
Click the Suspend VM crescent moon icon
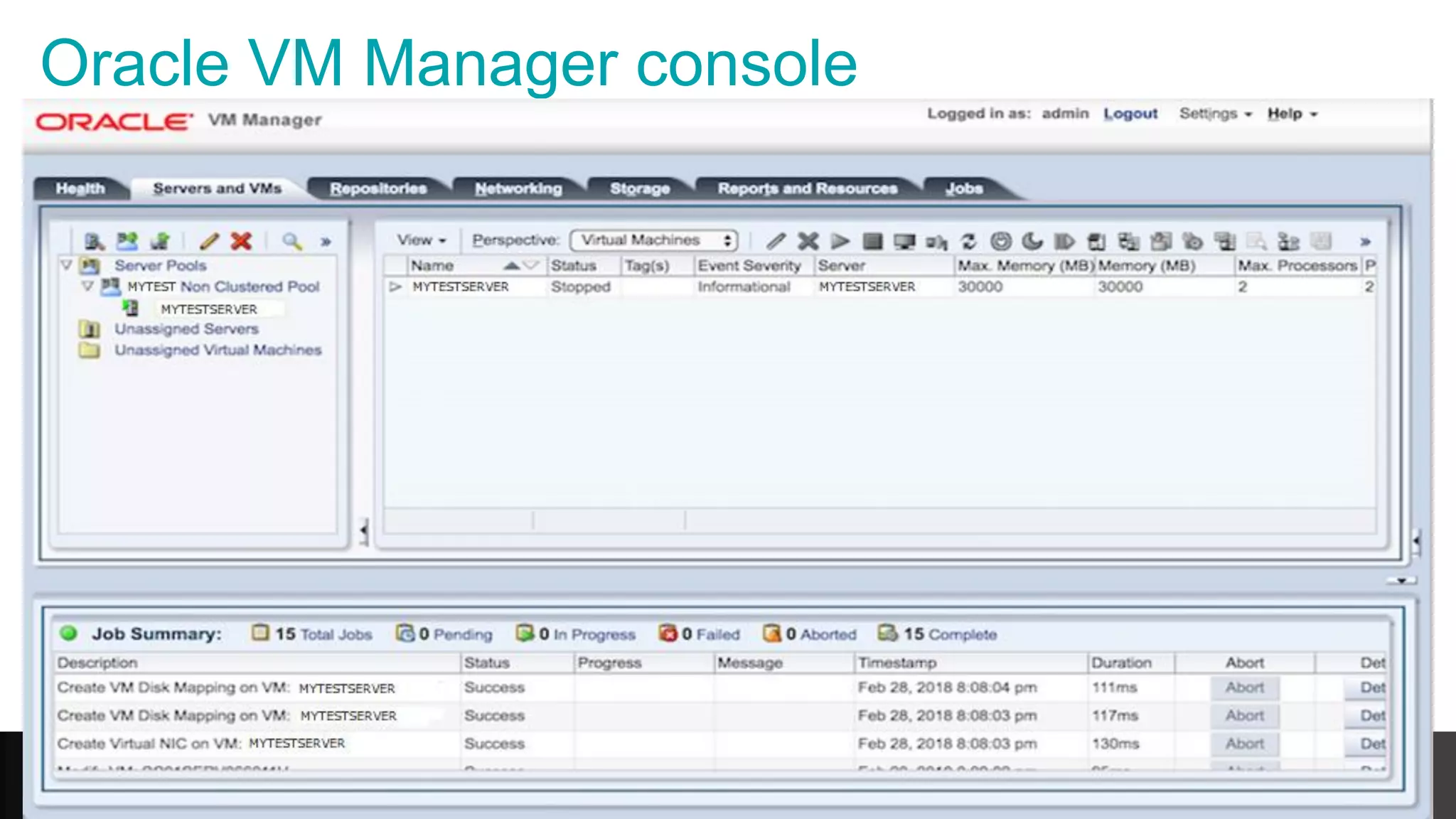pos(1032,241)
